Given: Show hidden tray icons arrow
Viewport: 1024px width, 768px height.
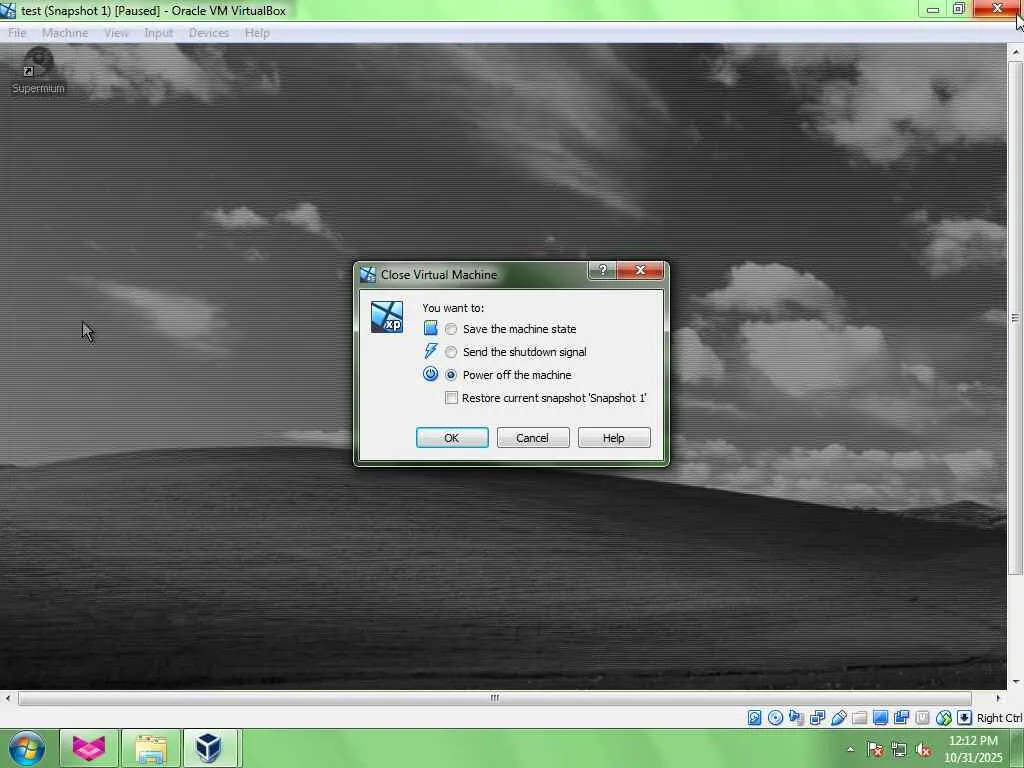Looking at the screenshot, I should [850, 750].
